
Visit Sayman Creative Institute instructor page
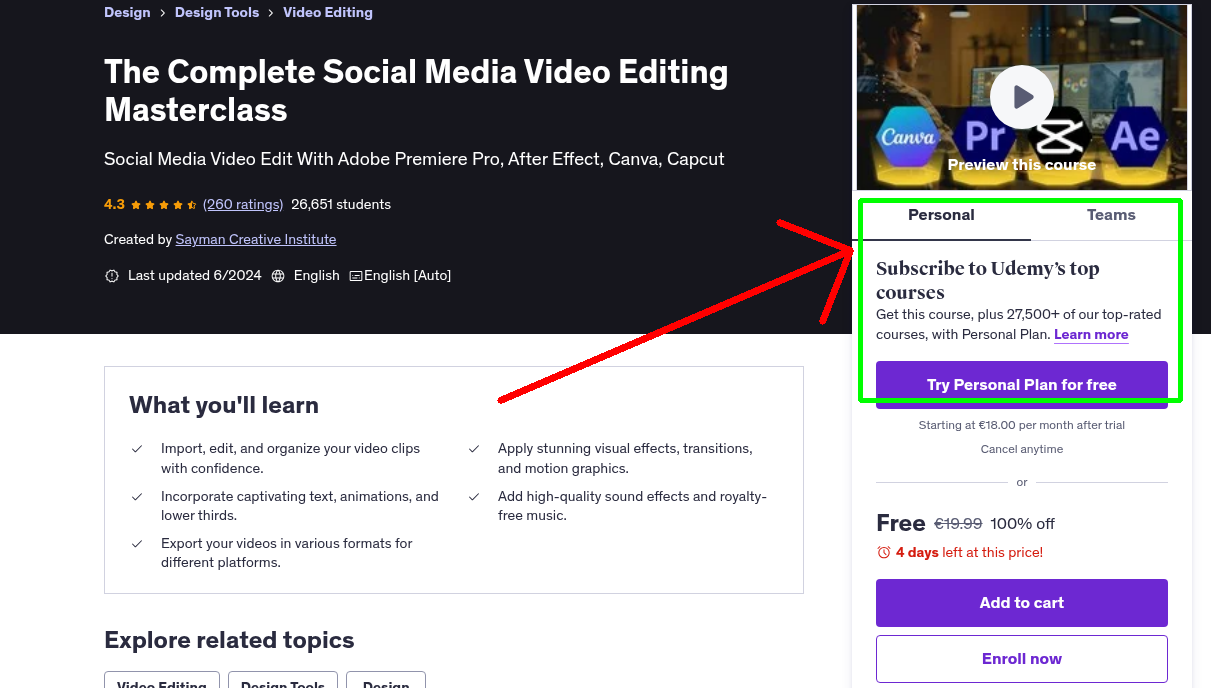(x=256, y=239)
